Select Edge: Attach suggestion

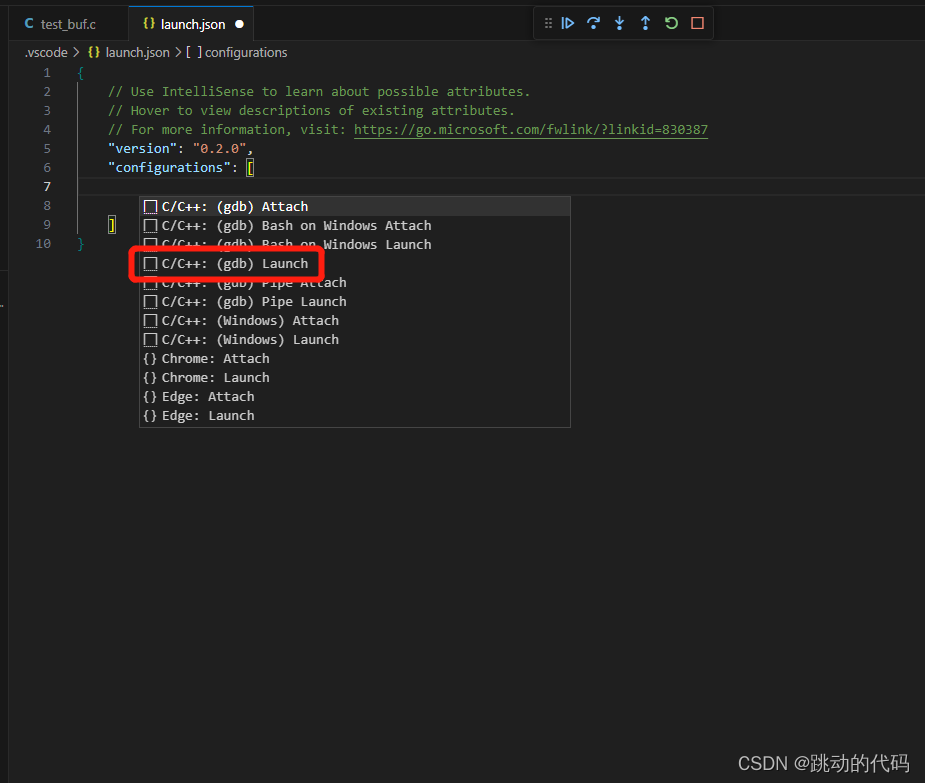pos(355,397)
